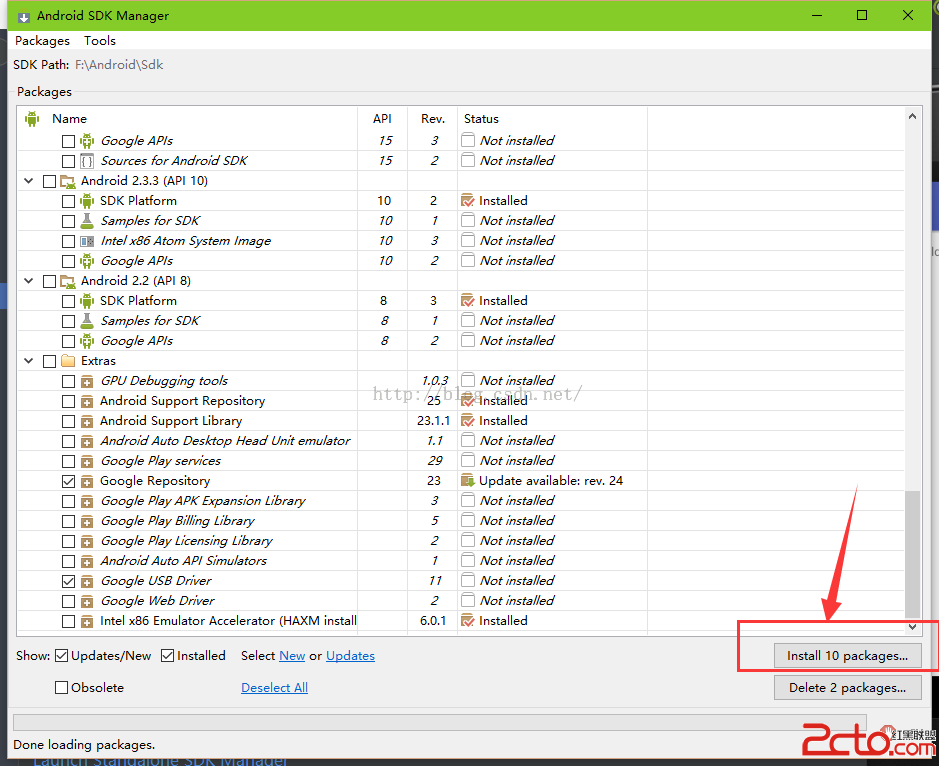Click the Sources for Android SDK icon

pyautogui.click(x=87, y=161)
